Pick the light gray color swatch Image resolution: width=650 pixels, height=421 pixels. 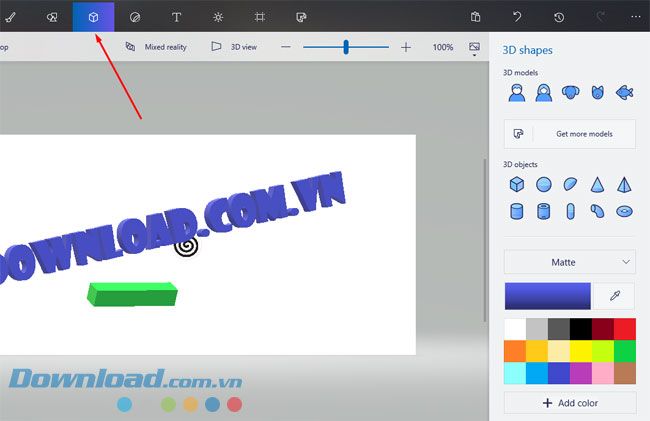(537, 329)
